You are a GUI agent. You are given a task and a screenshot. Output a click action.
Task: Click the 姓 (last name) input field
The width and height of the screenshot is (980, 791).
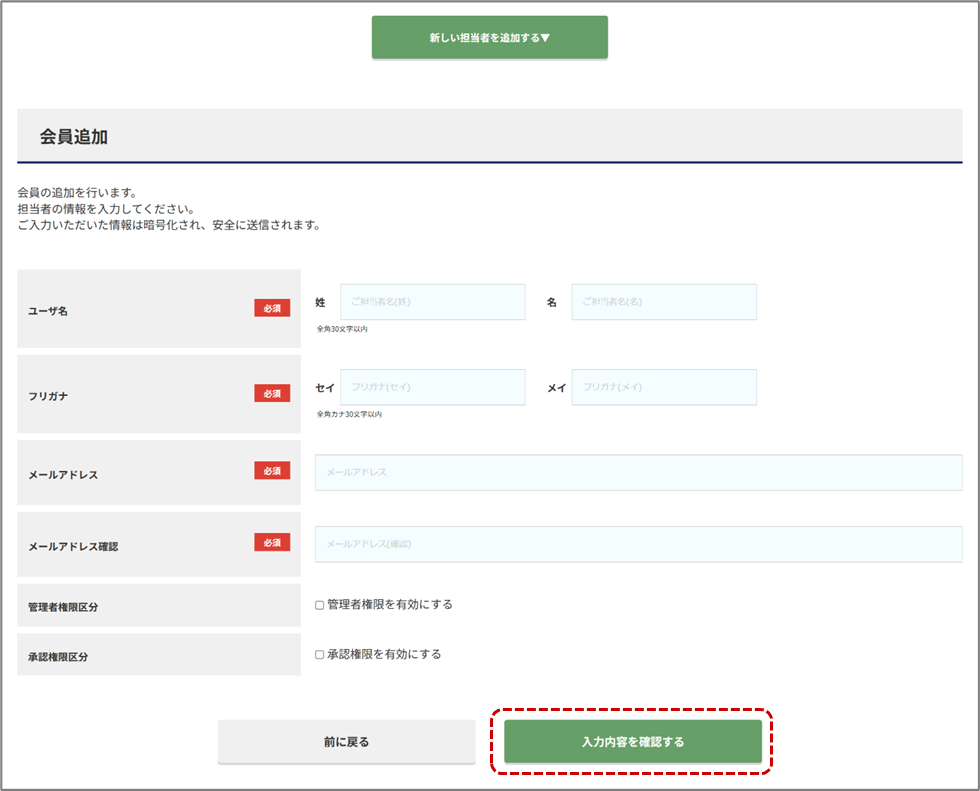pos(432,302)
